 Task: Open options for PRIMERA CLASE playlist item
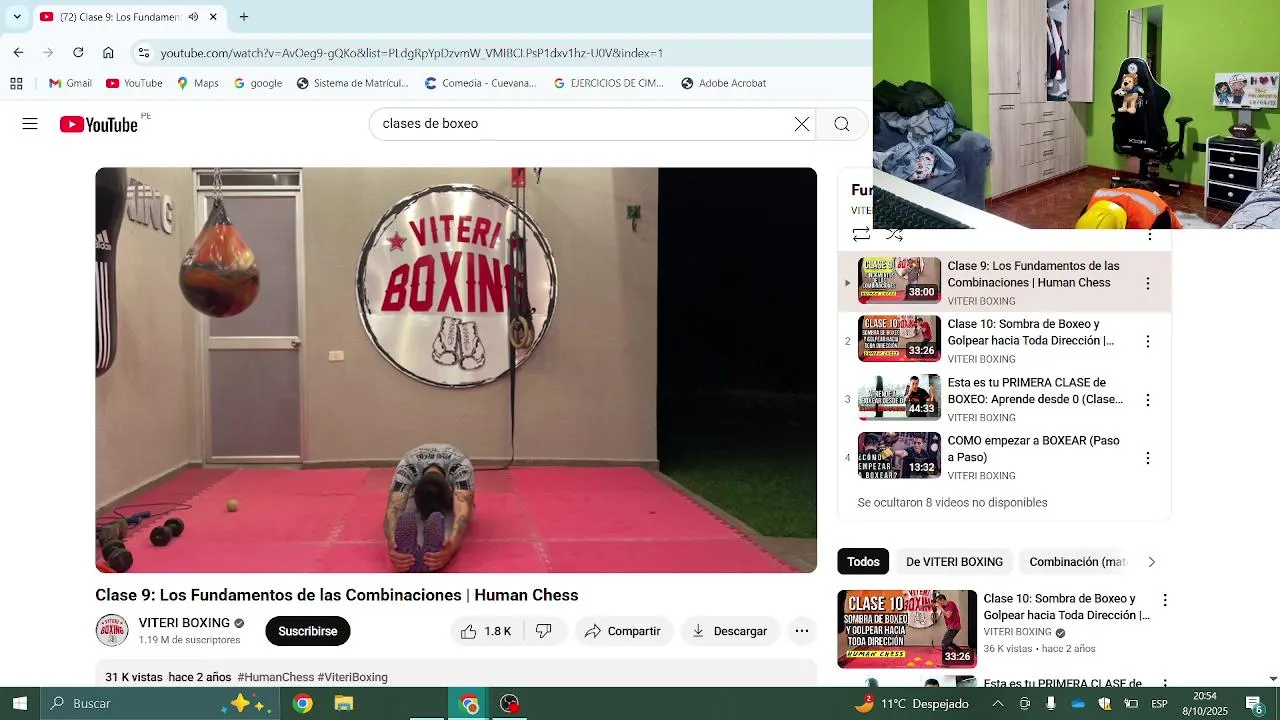point(1148,400)
